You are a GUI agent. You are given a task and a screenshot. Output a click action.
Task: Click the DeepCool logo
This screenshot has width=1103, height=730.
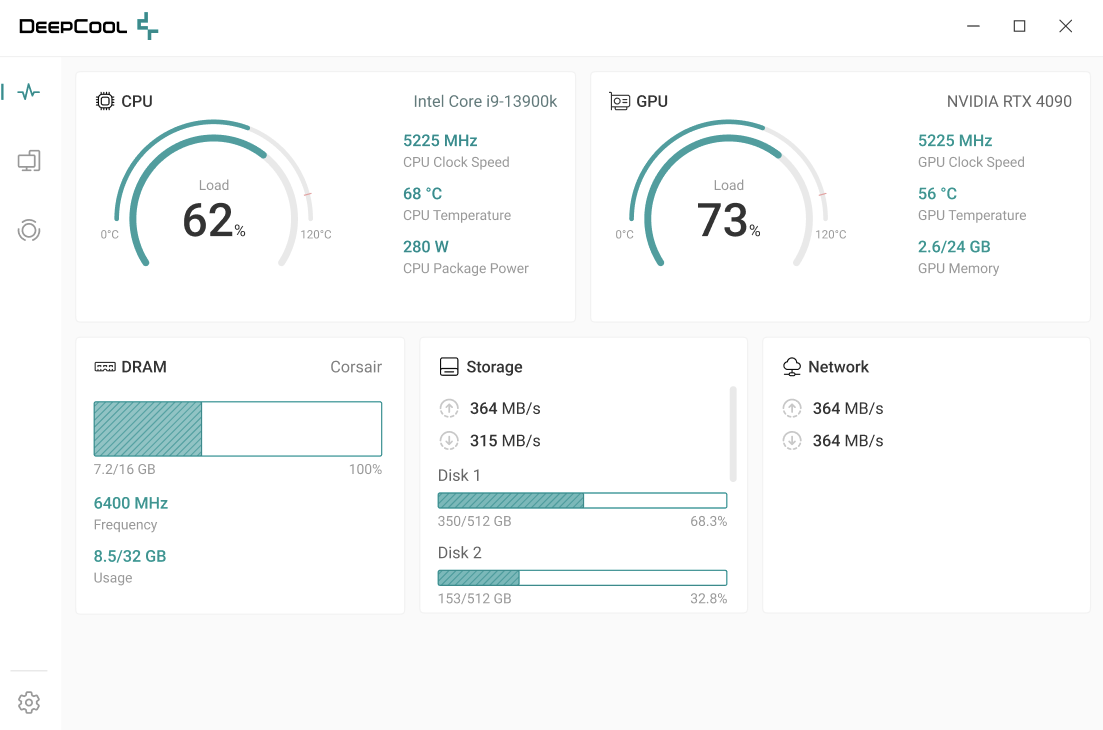pyautogui.click(x=89, y=26)
